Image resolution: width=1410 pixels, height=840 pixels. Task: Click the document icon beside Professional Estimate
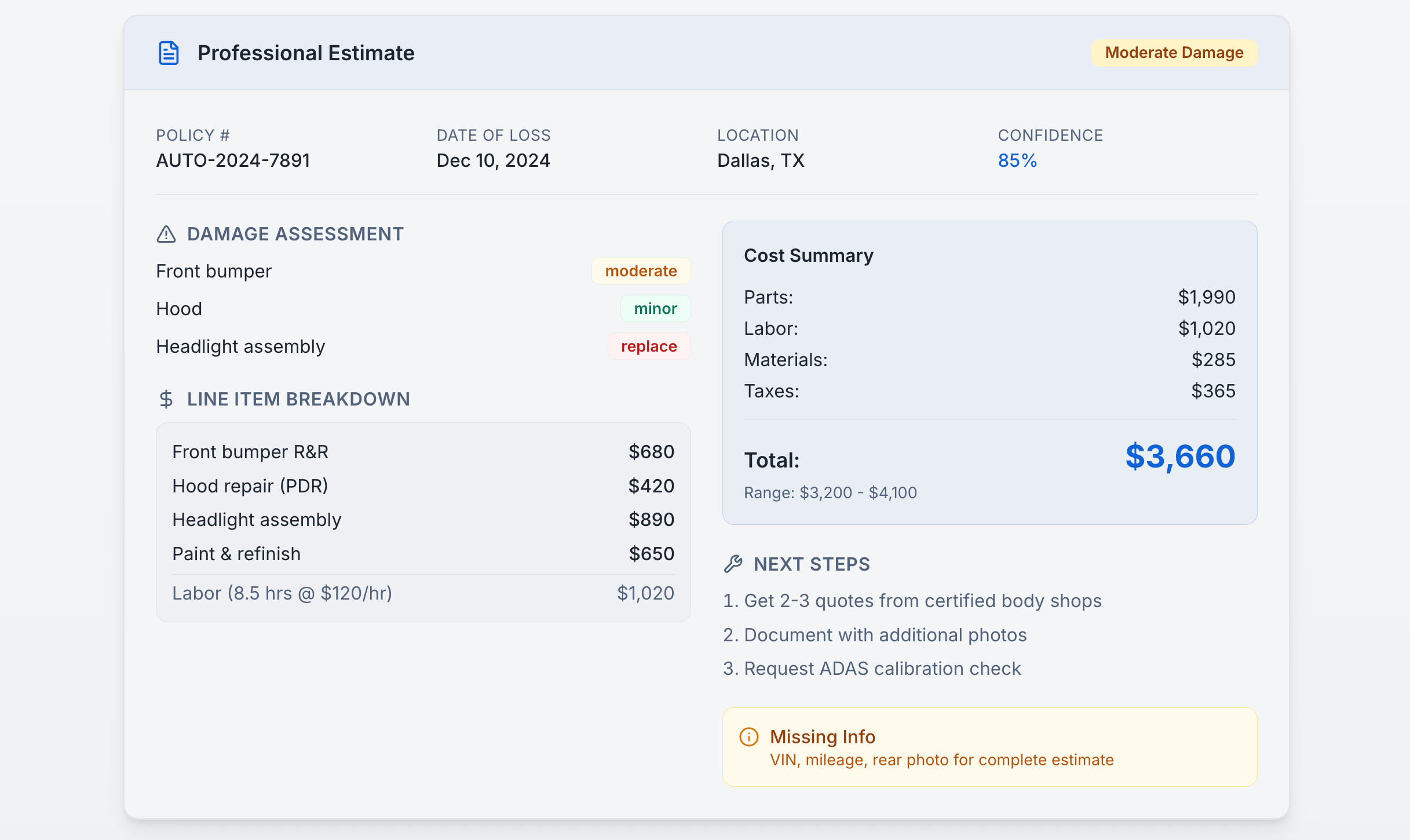tap(169, 53)
